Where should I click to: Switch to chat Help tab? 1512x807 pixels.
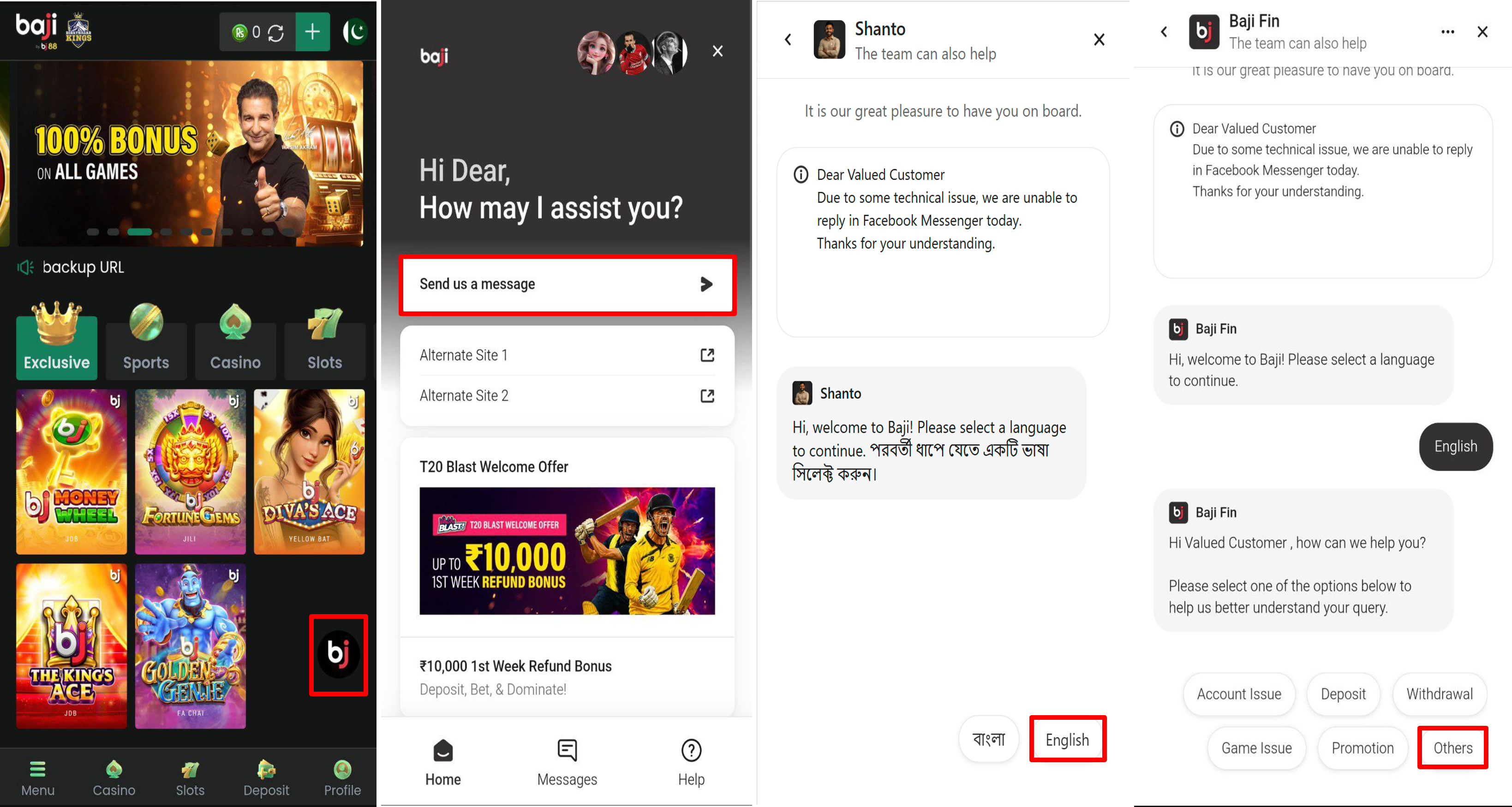click(x=692, y=762)
